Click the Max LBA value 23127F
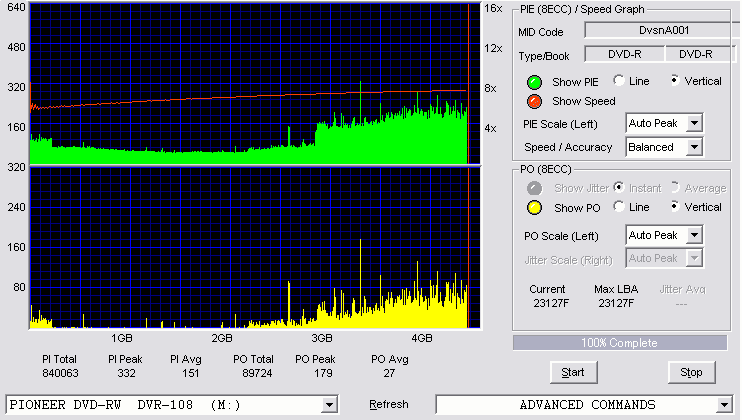Screen dimensions: 742x420 tap(616, 303)
